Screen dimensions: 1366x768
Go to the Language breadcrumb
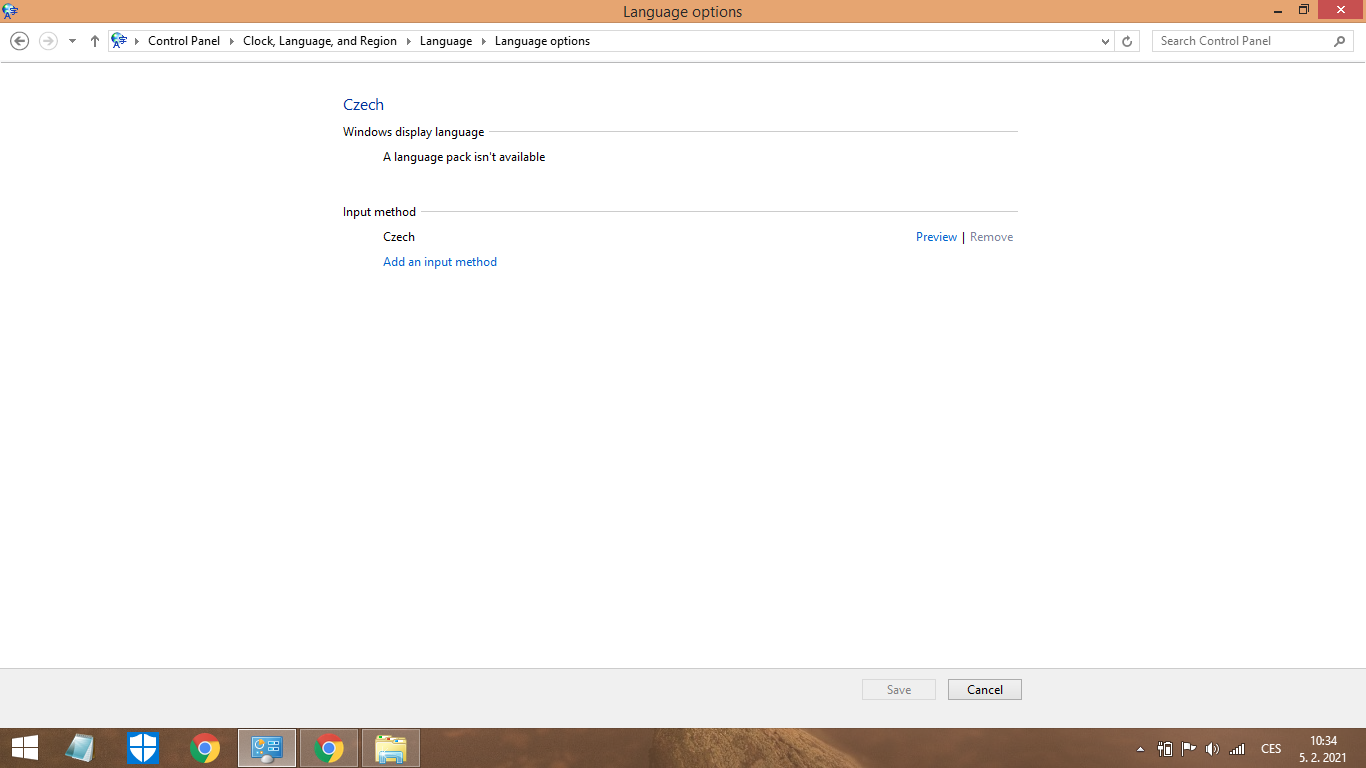446,41
